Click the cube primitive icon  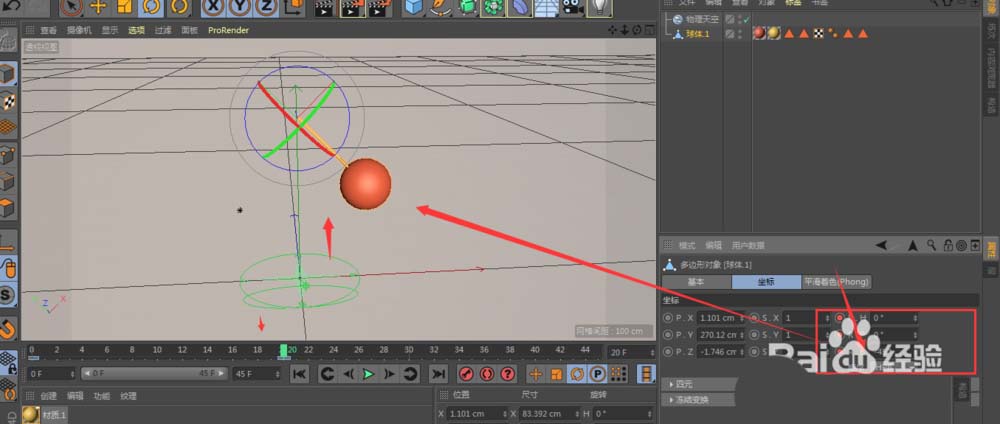tap(414, 7)
